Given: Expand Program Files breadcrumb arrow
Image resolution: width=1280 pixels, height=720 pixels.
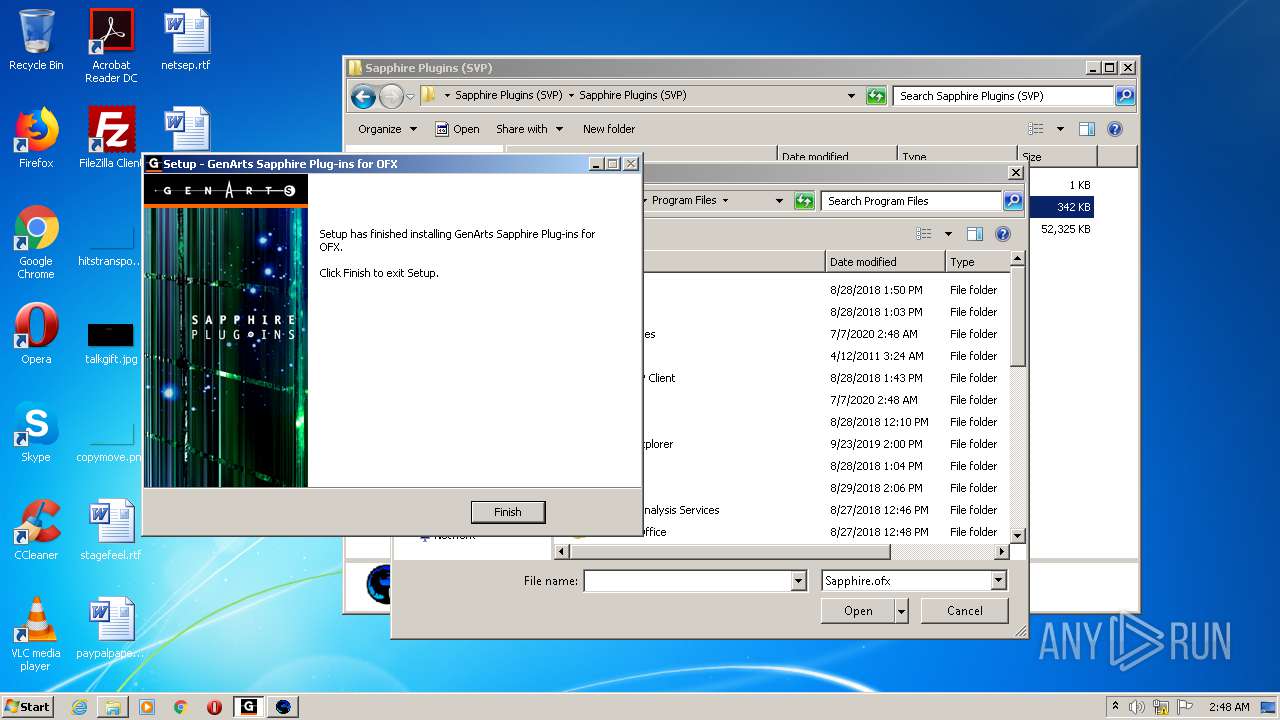Looking at the screenshot, I should (x=725, y=201).
